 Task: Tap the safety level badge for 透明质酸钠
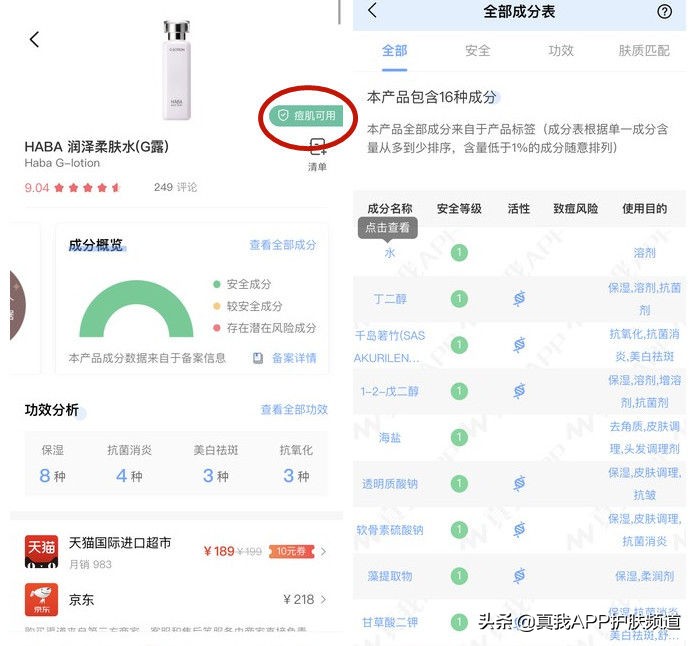459,483
